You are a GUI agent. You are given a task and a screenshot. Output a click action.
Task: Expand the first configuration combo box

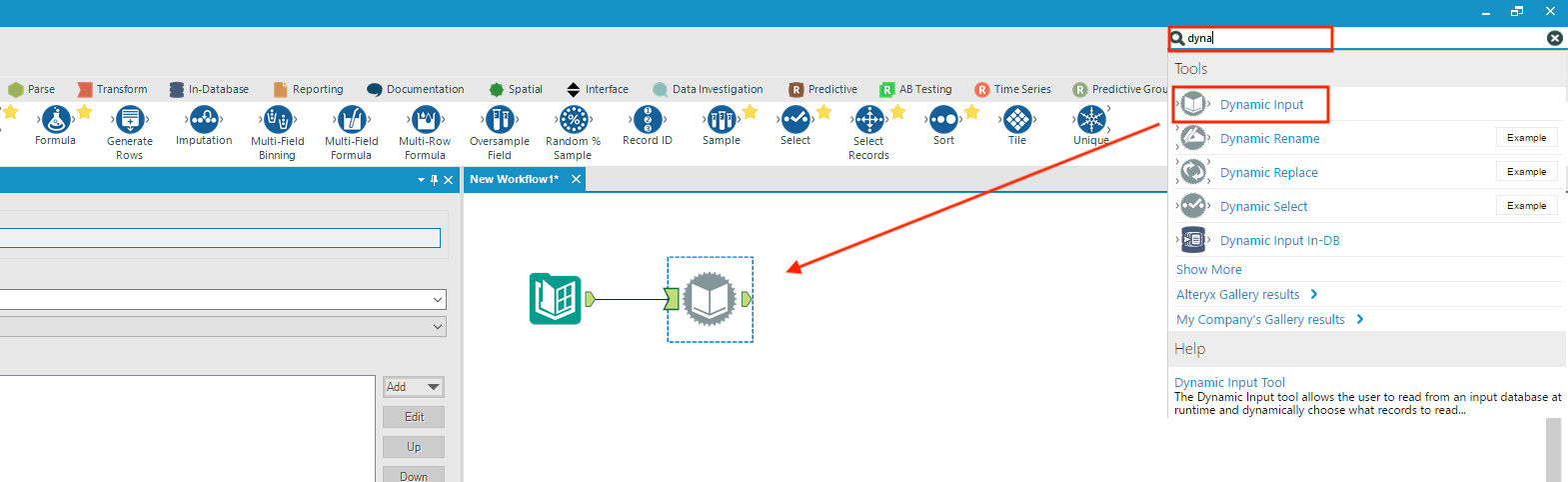tap(438, 299)
